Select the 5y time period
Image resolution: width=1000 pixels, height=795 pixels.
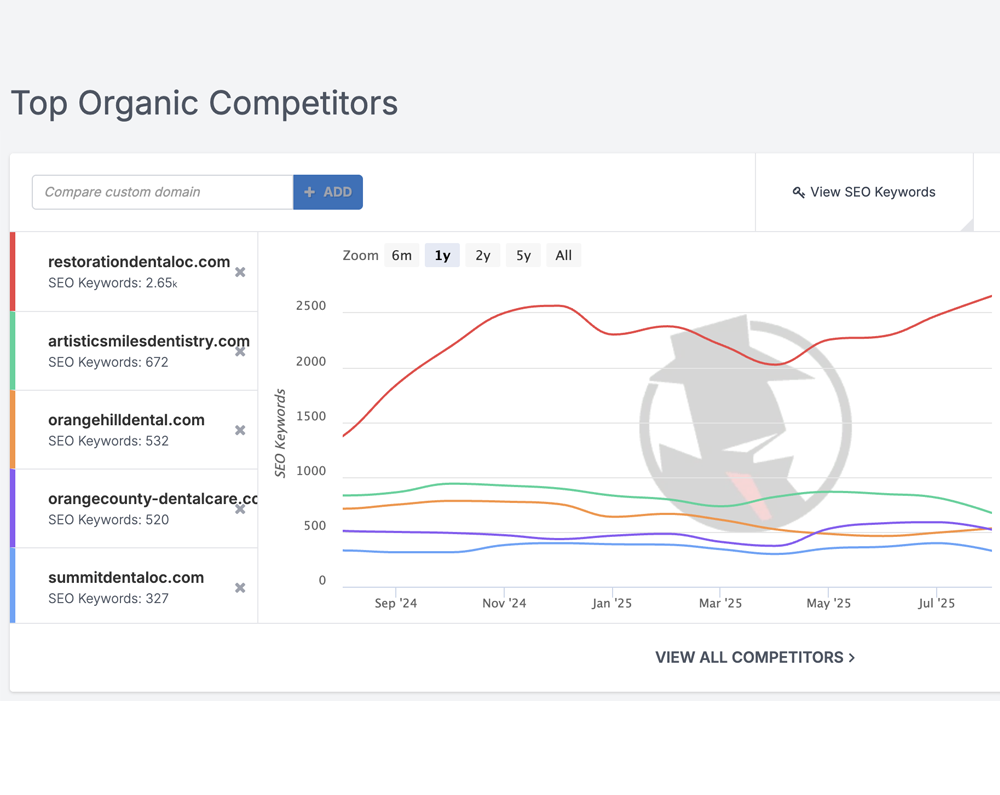pyautogui.click(x=522, y=255)
